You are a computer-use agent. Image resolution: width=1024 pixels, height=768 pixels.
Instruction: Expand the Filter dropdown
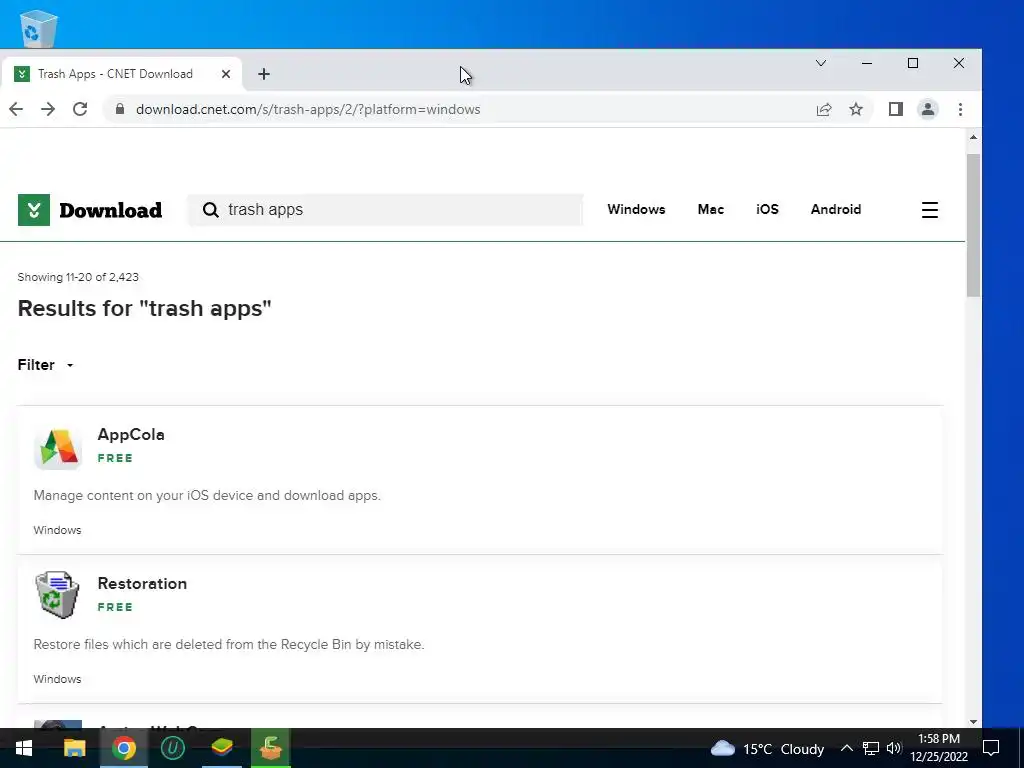[x=45, y=364]
